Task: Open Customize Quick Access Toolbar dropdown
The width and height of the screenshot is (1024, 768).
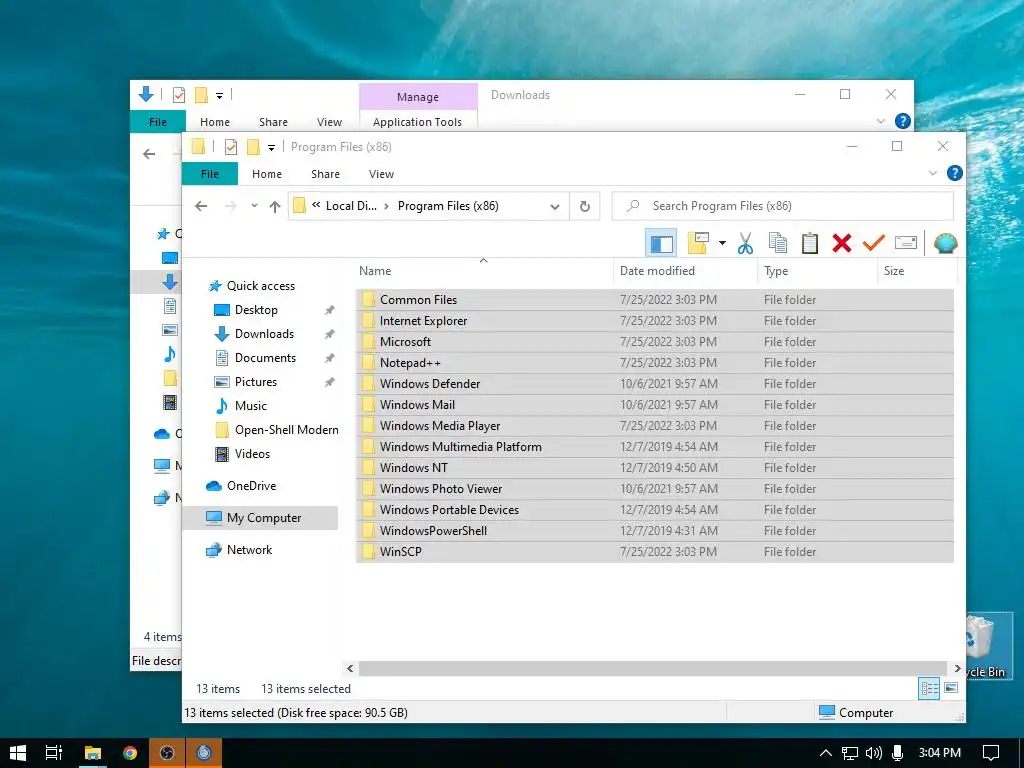Action: pos(271,148)
